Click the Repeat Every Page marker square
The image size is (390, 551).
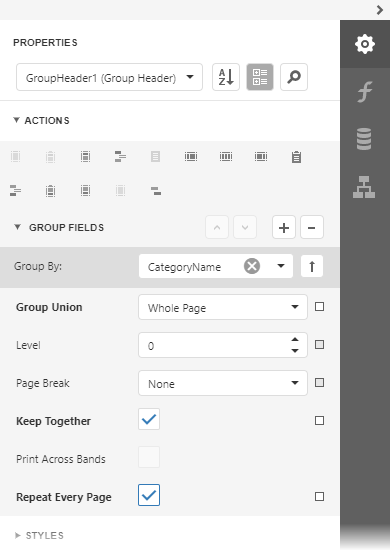click(x=319, y=497)
